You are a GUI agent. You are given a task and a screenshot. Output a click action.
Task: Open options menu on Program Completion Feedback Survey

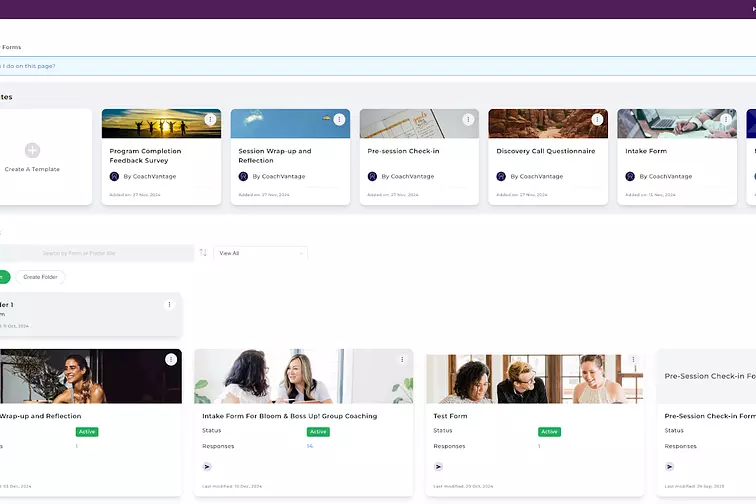(210, 119)
